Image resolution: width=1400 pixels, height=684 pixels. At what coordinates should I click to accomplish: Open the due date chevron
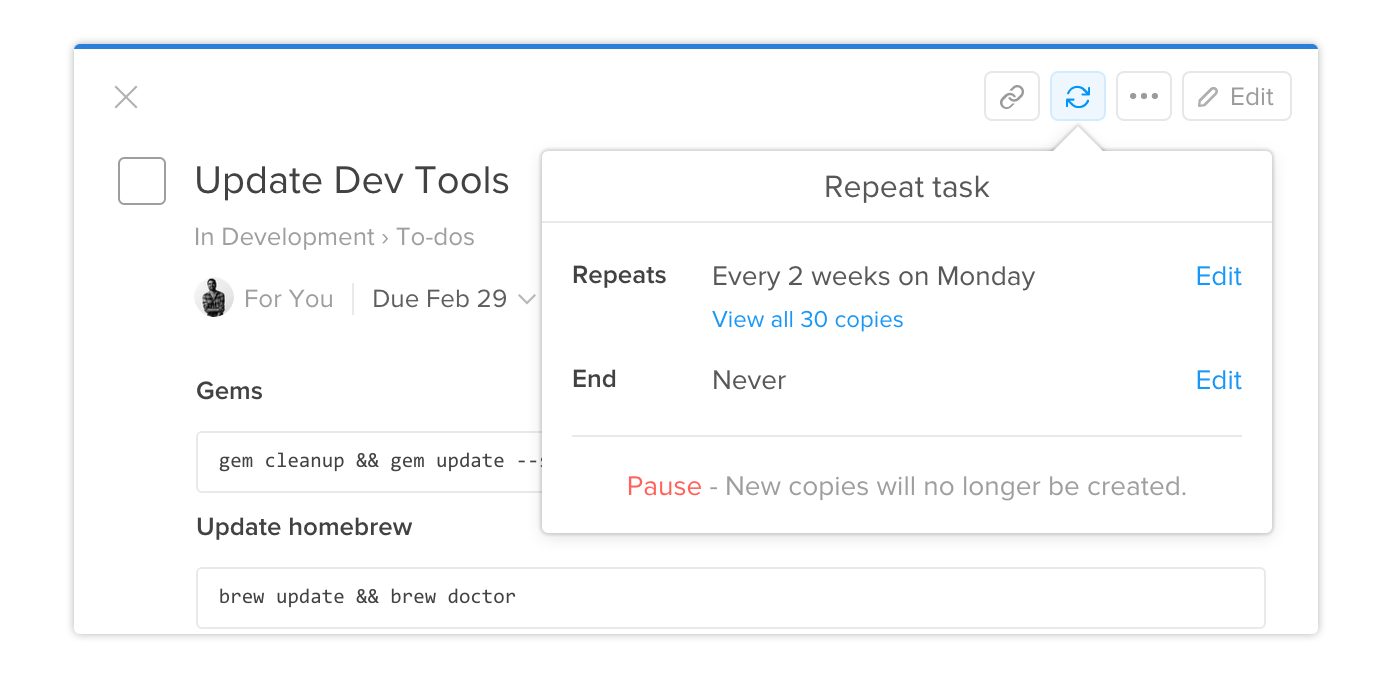point(528,297)
